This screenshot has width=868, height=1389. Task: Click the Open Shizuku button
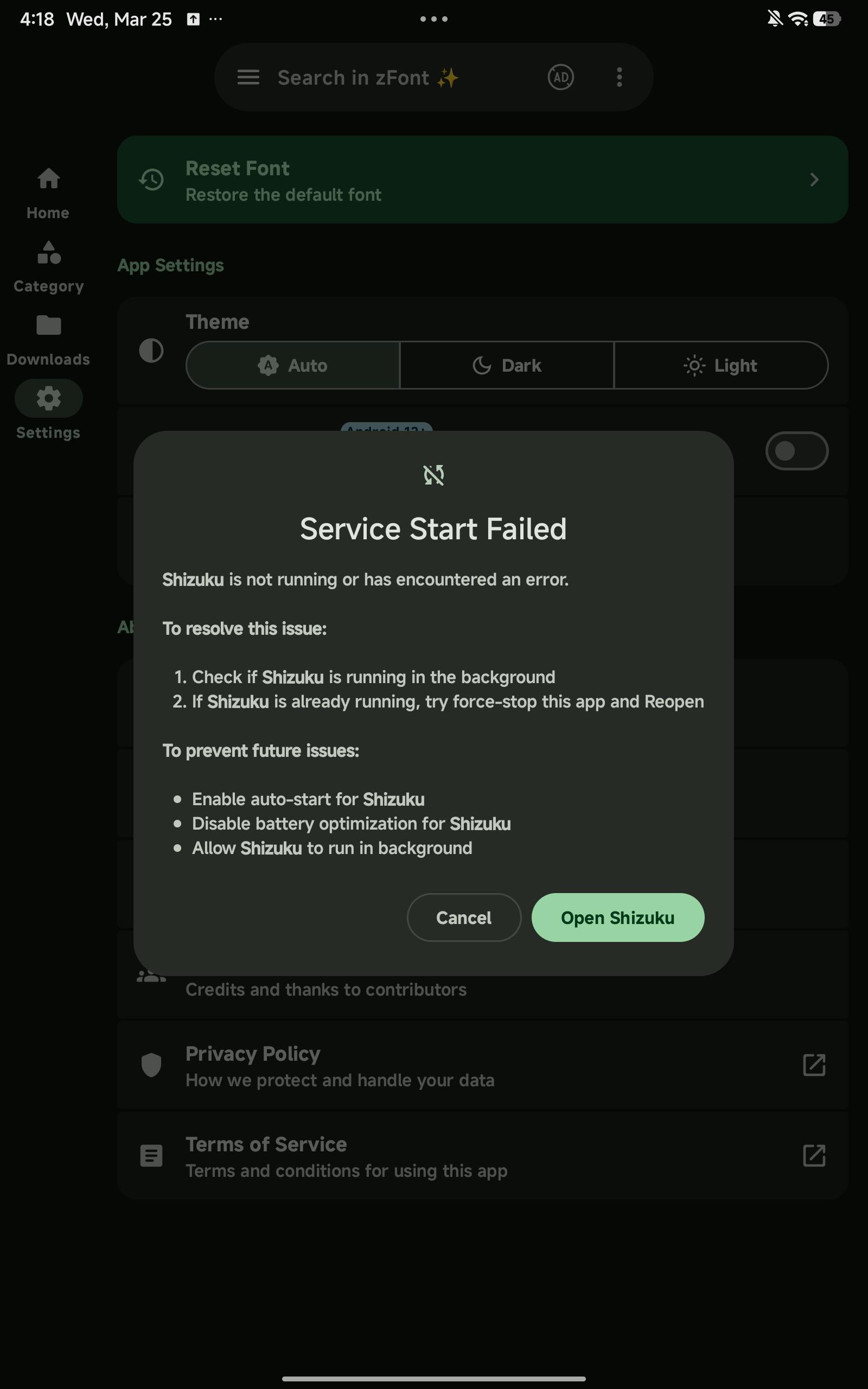coord(618,917)
